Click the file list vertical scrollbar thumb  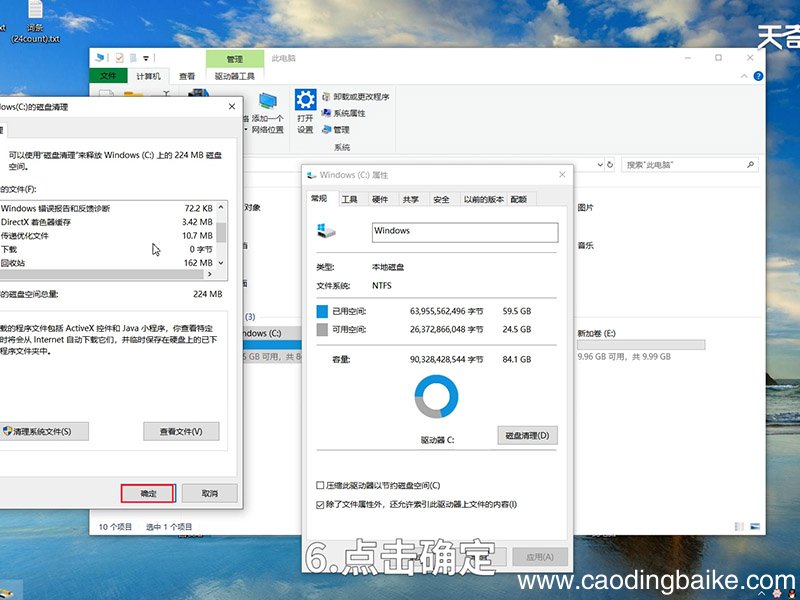(221, 233)
